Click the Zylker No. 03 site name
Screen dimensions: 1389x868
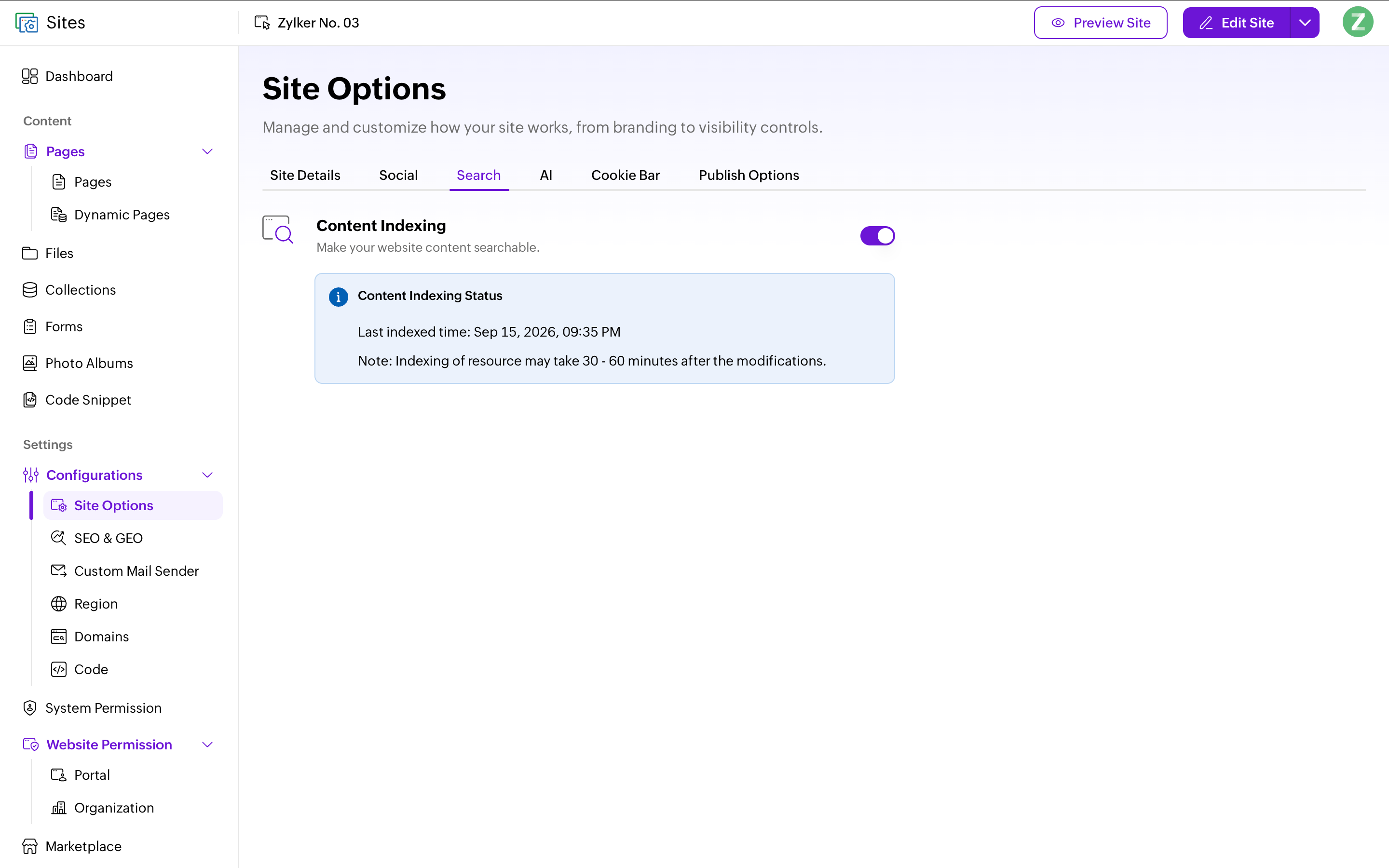[x=318, y=22]
